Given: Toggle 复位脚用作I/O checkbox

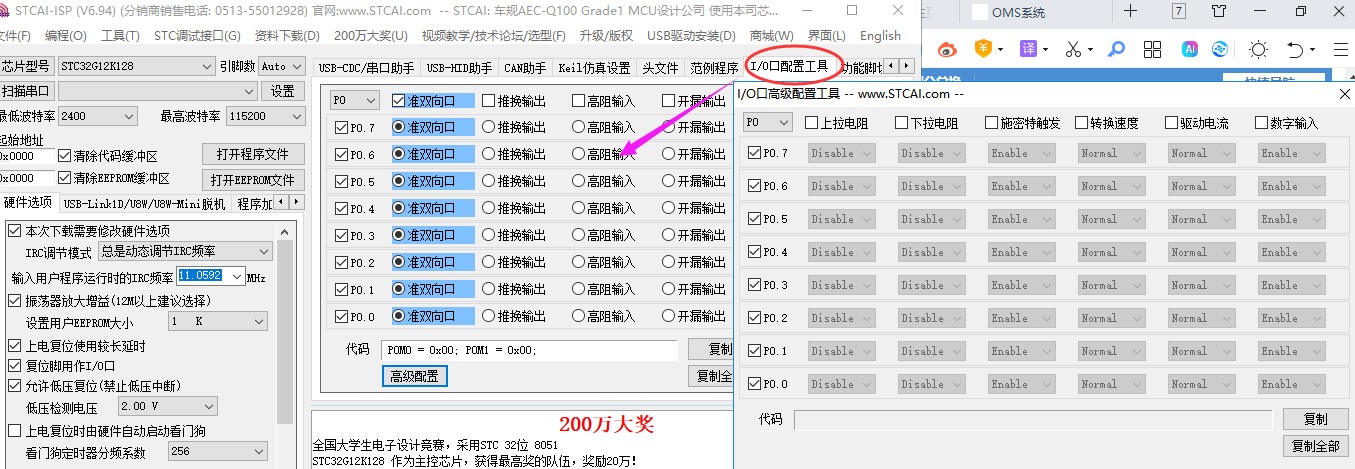Looking at the screenshot, I should click(15, 365).
